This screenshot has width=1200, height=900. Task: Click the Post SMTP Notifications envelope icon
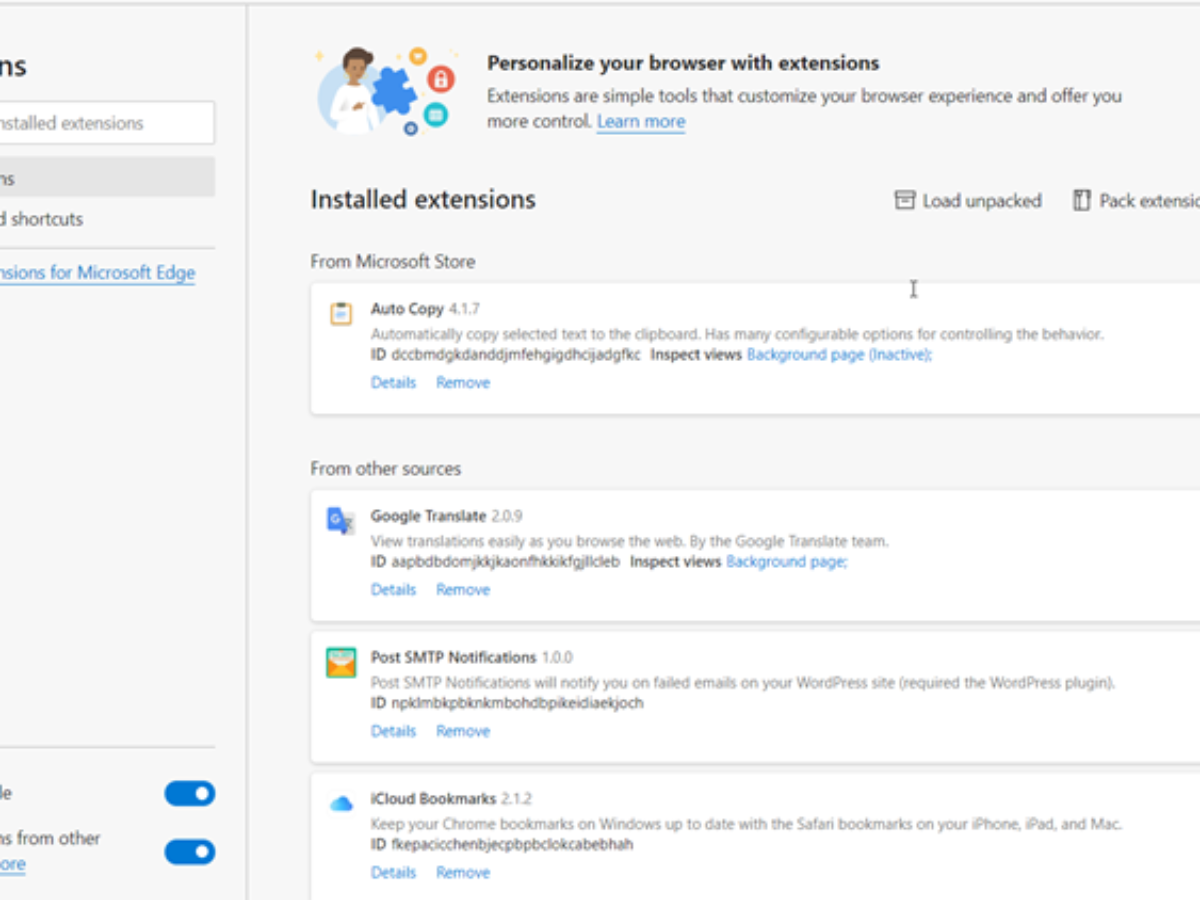pyautogui.click(x=341, y=663)
